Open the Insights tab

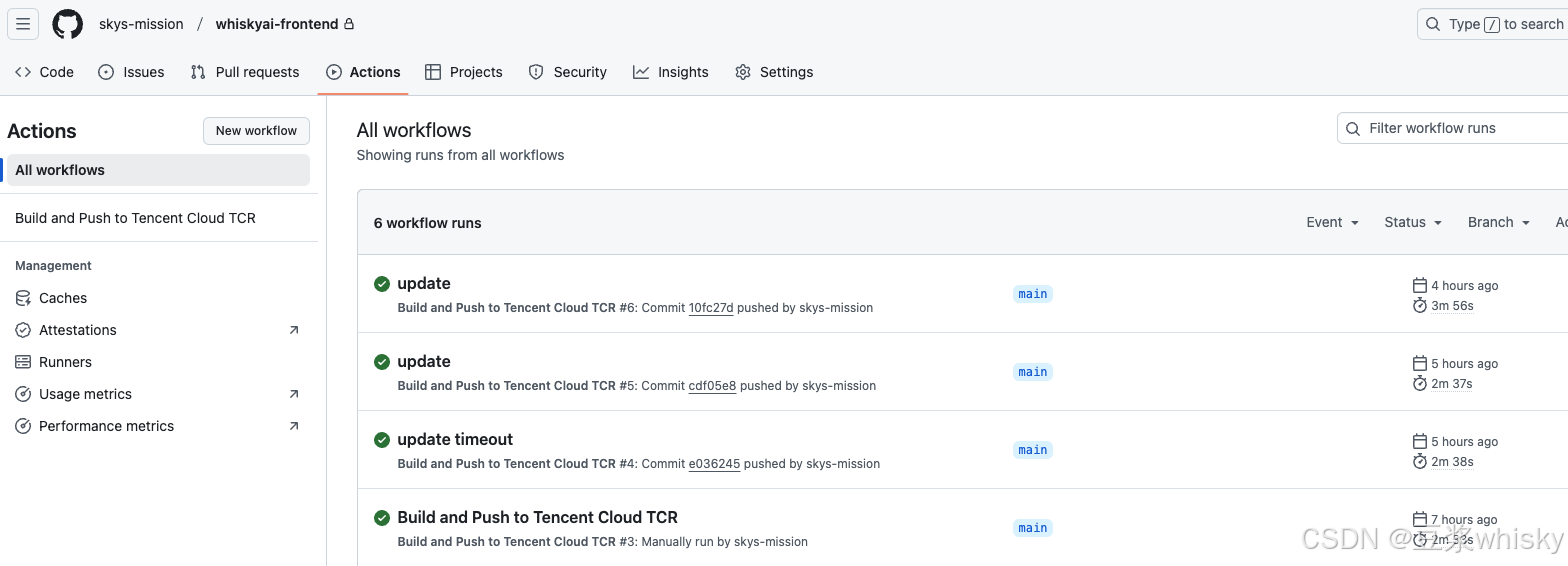(x=671, y=72)
